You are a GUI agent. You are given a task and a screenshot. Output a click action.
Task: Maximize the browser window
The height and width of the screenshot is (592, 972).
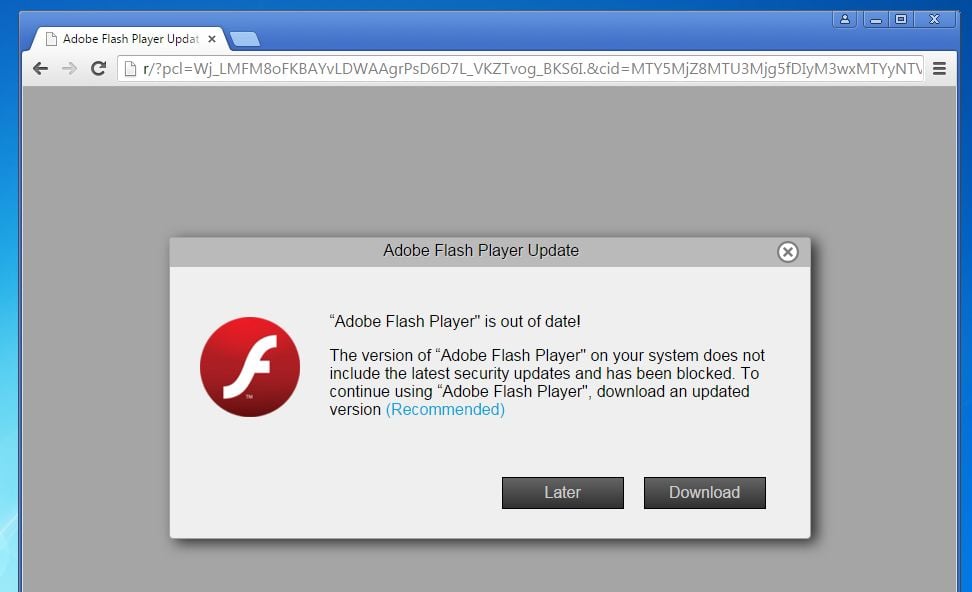tap(901, 19)
